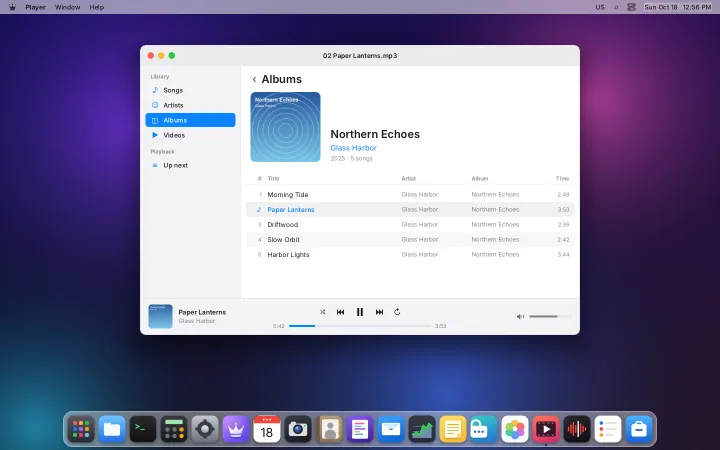
Task: Click the now-playing album thumbnail
Action: pos(160,316)
